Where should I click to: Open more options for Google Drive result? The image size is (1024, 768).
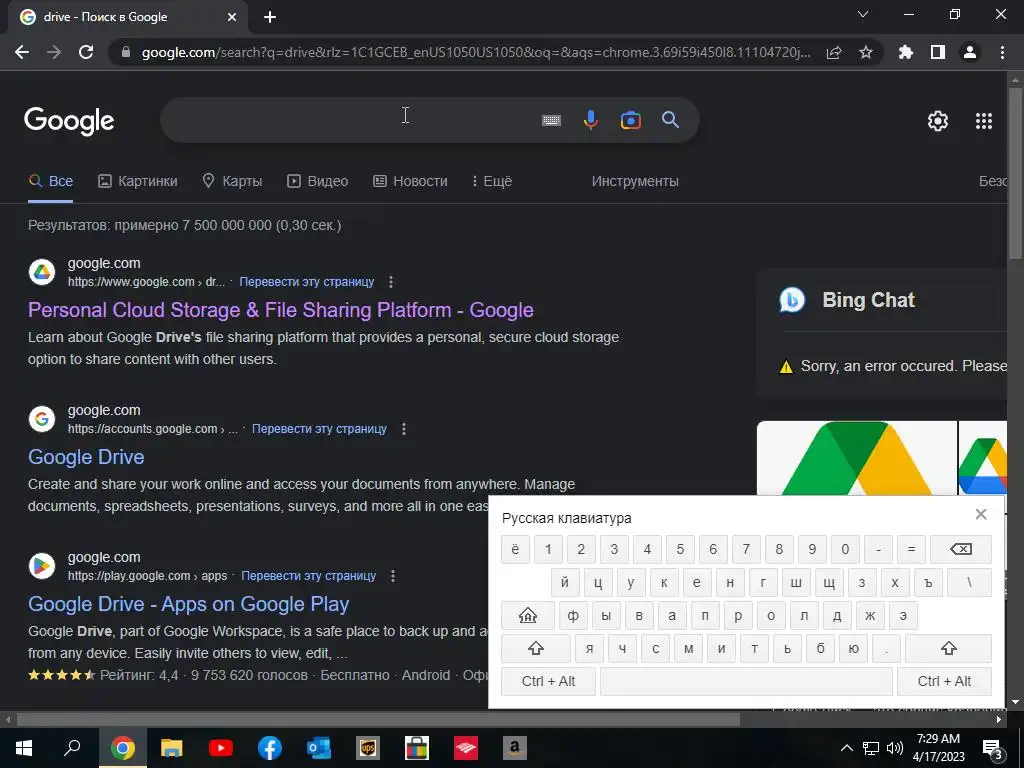[x=404, y=429]
